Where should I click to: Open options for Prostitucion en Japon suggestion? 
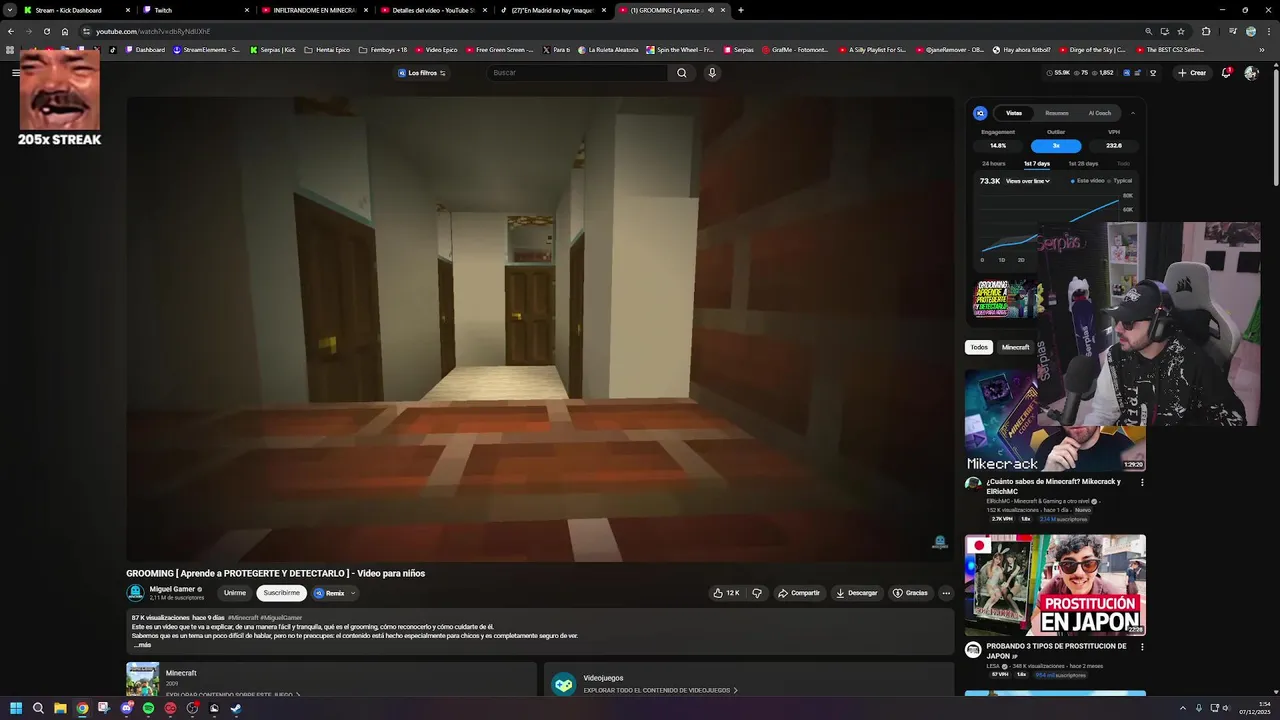(x=1142, y=647)
